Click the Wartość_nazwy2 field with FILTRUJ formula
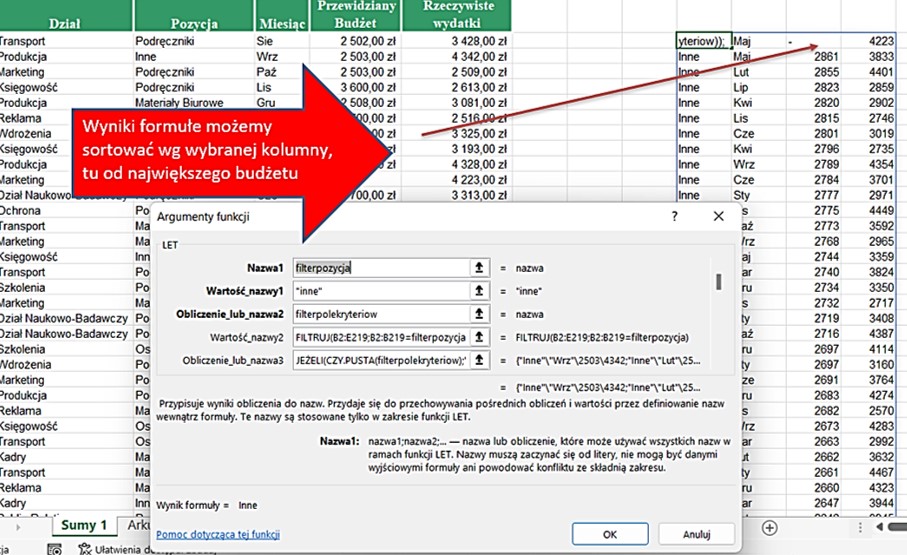This screenshot has width=907, height=555. (x=382, y=337)
